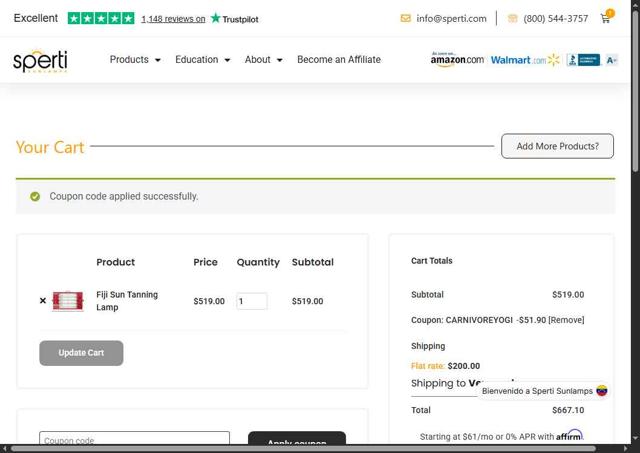
Task: Click the Sperti logo
Action: (x=40, y=61)
